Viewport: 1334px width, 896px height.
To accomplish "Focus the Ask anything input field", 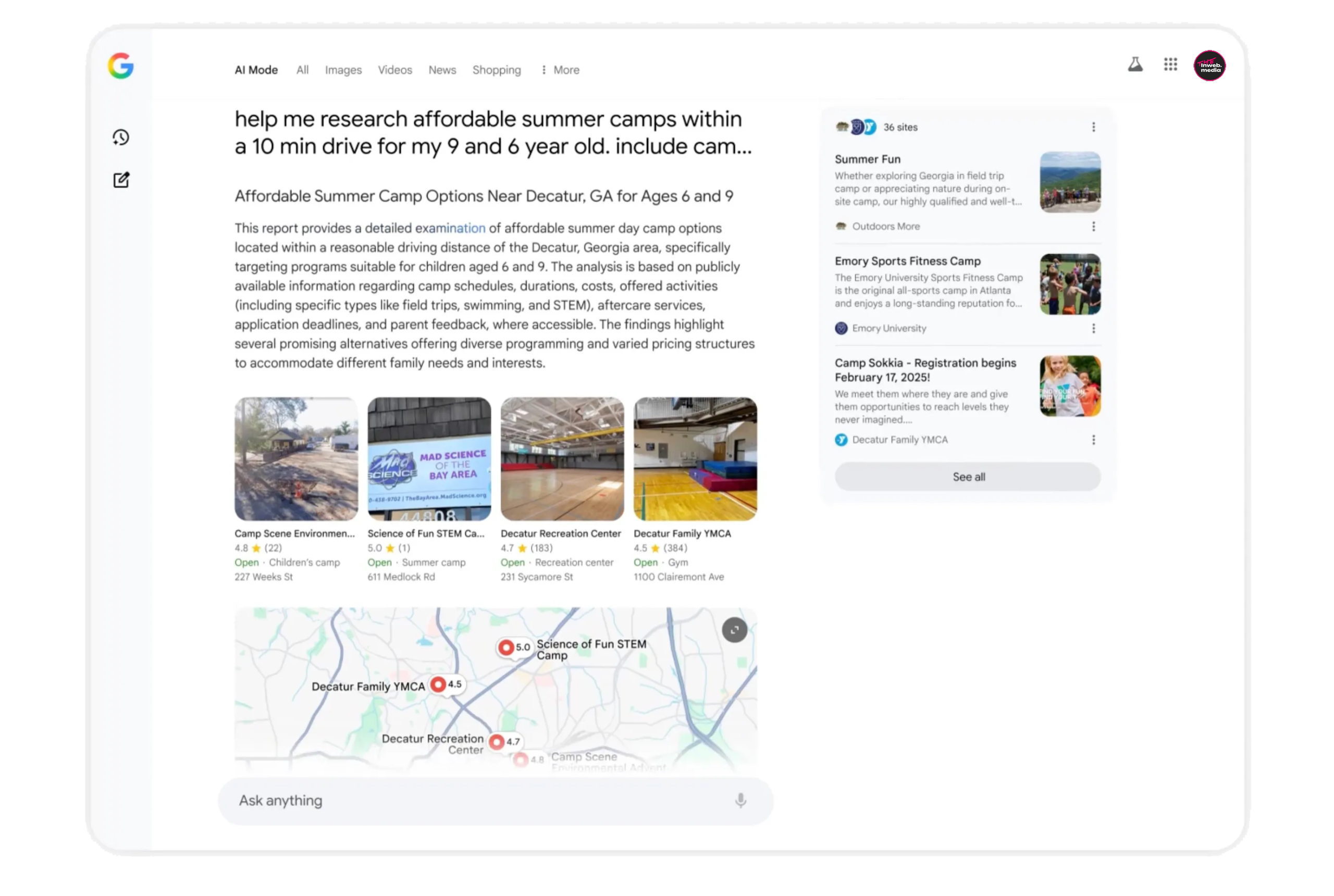I will click(x=483, y=801).
